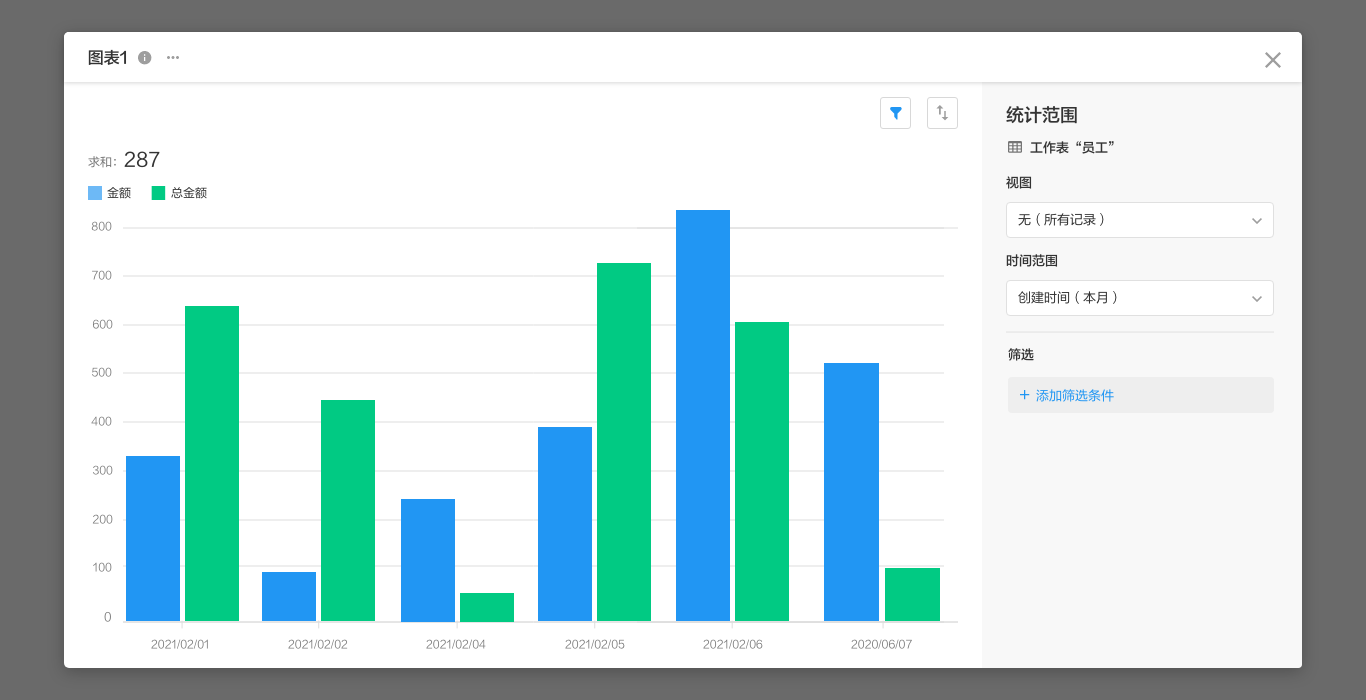The image size is (1366, 700).
Task: Click the blue bar for 2021/02/06
Action: click(x=703, y=416)
